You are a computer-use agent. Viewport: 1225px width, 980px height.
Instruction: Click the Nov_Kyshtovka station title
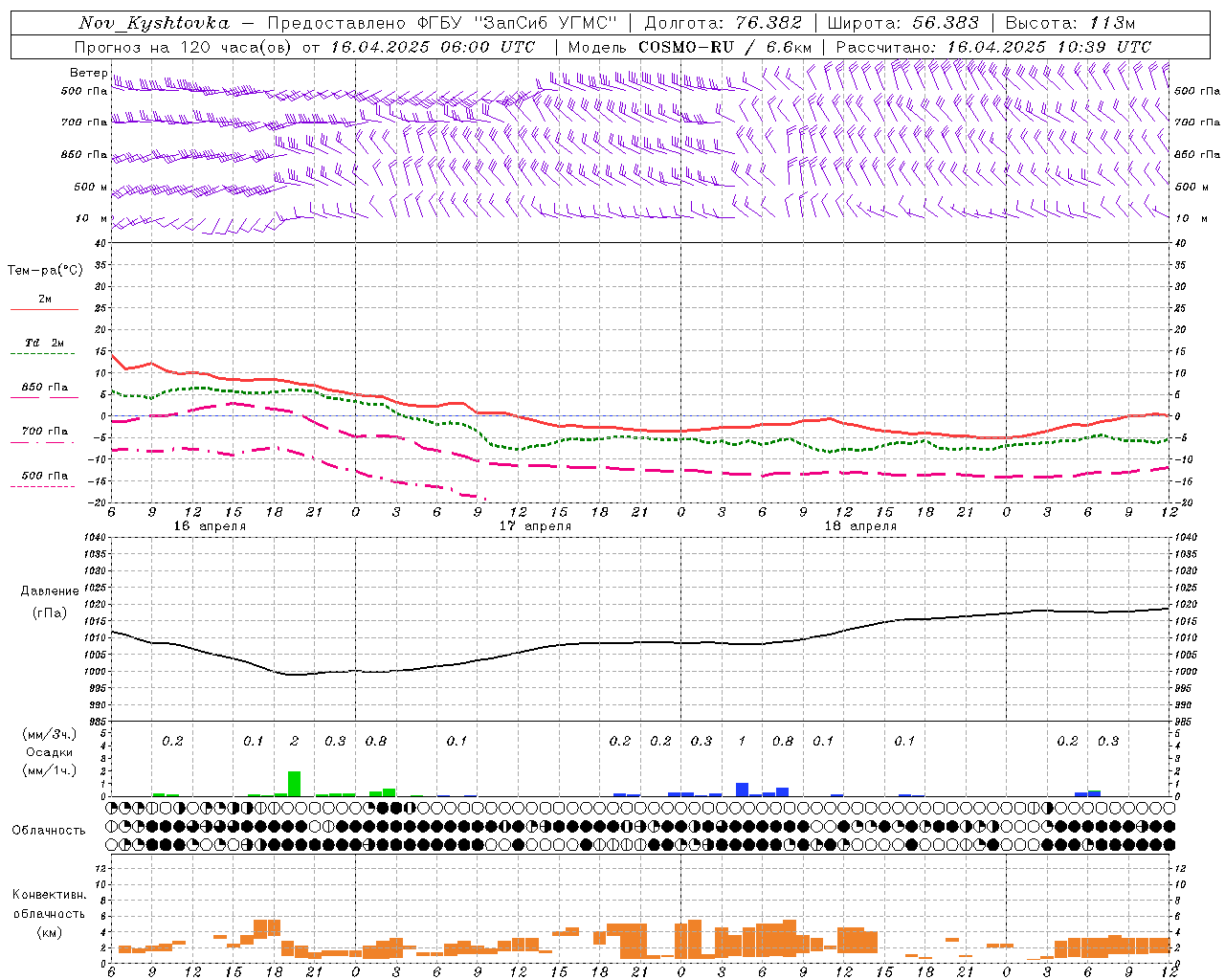153,23
